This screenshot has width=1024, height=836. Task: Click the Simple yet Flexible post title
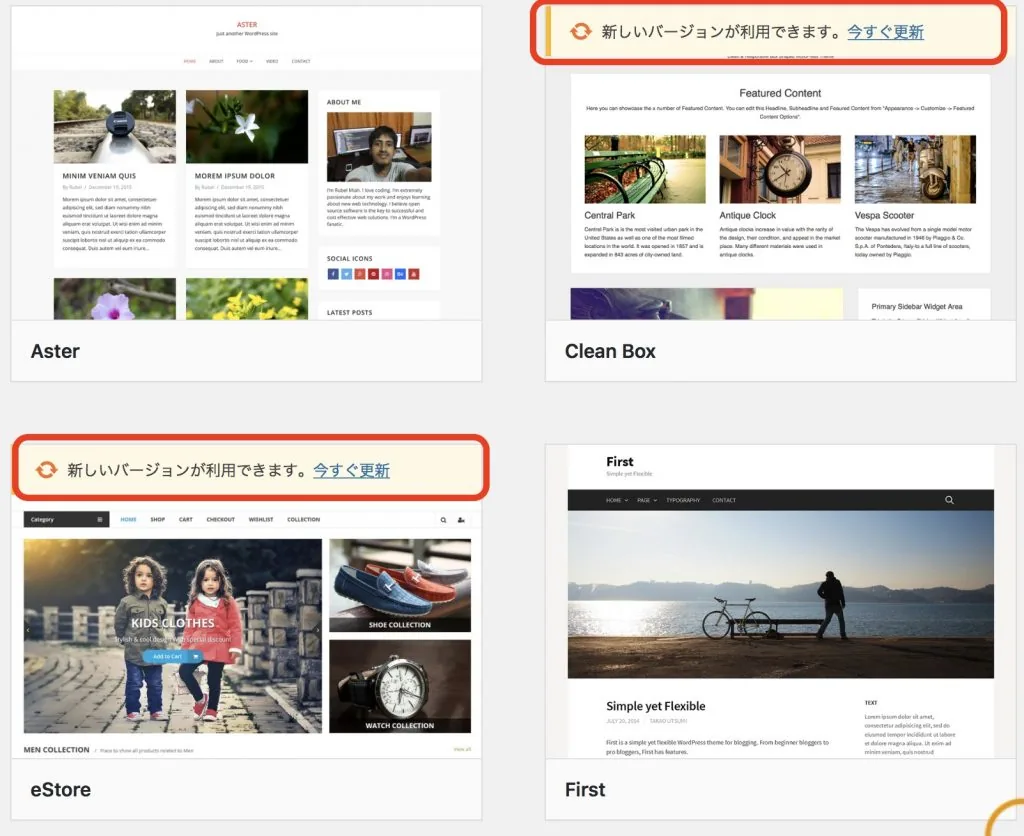pos(656,706)
